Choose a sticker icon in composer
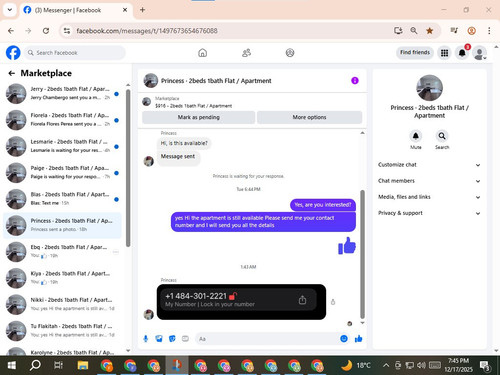Viewport: 500px width, 375px height. pyautogui.click(x=172, y=339)
